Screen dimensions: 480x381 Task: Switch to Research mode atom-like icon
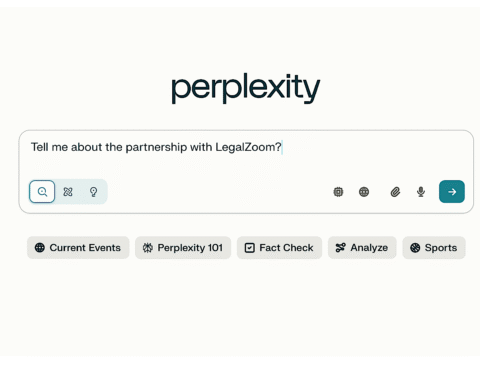coord(68,192)
